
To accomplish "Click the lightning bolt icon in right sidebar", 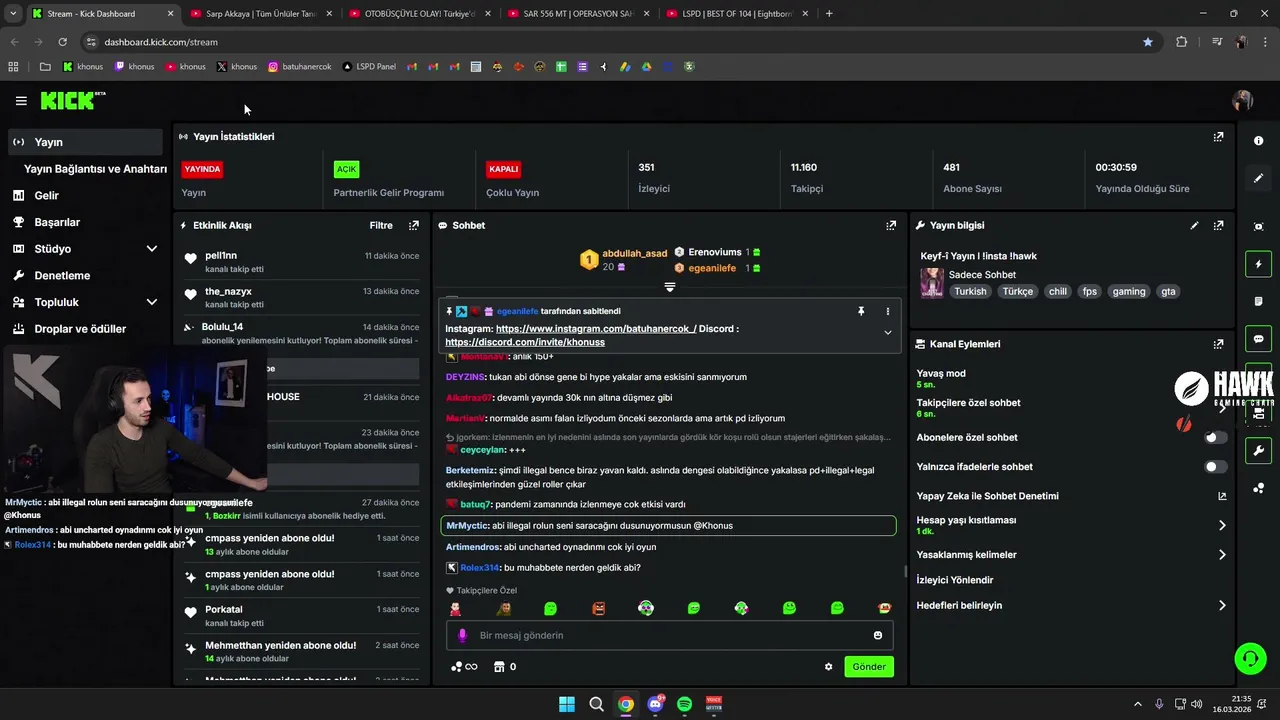I will click(x=1258, y=264).
